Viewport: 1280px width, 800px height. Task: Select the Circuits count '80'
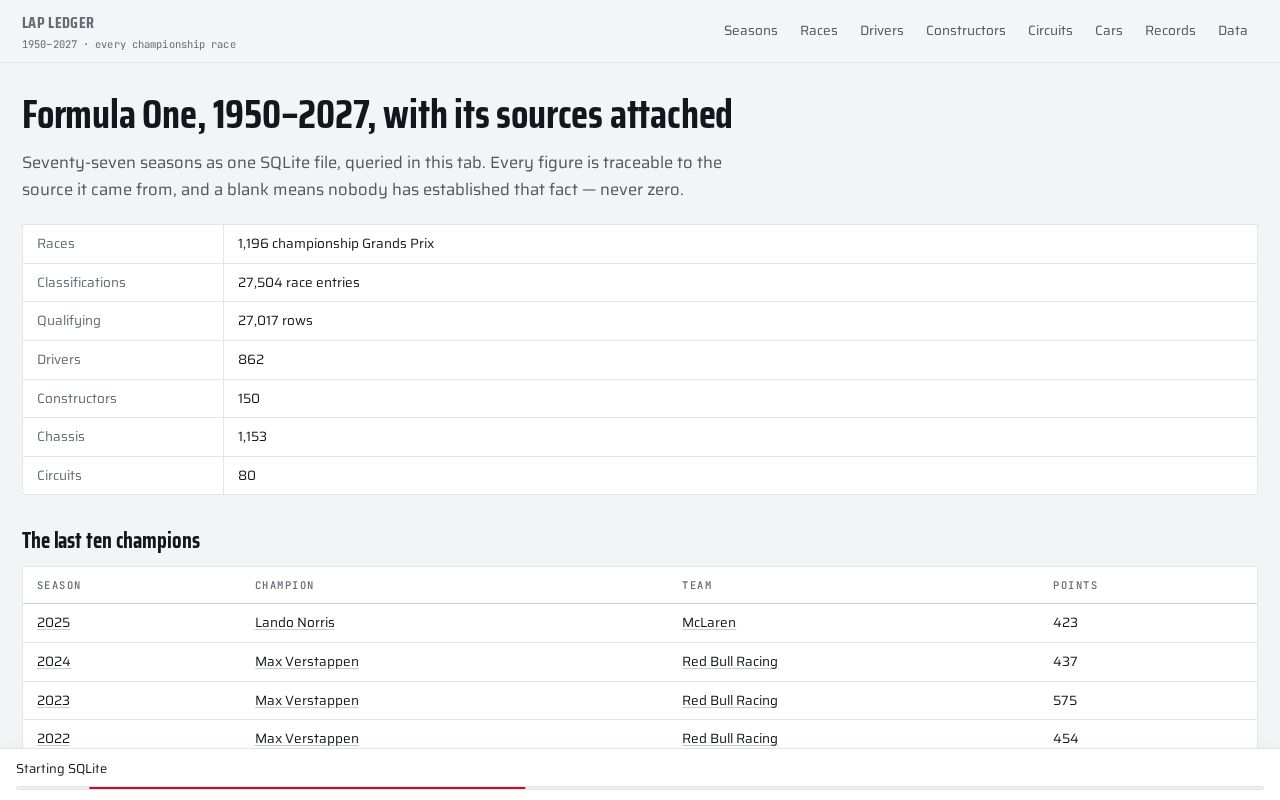coord(246,475)
